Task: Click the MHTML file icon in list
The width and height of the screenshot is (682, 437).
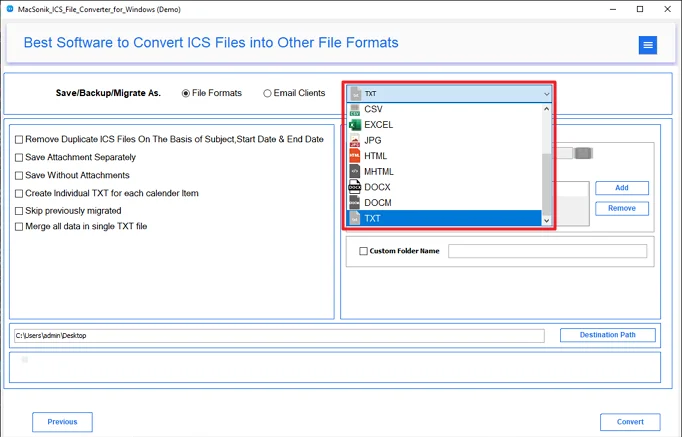Action: click(355, 171)
